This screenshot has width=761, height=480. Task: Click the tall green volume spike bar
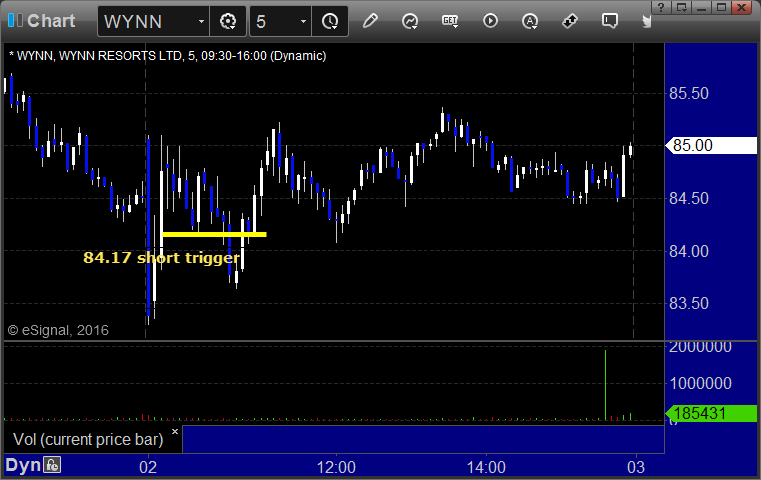605,385
